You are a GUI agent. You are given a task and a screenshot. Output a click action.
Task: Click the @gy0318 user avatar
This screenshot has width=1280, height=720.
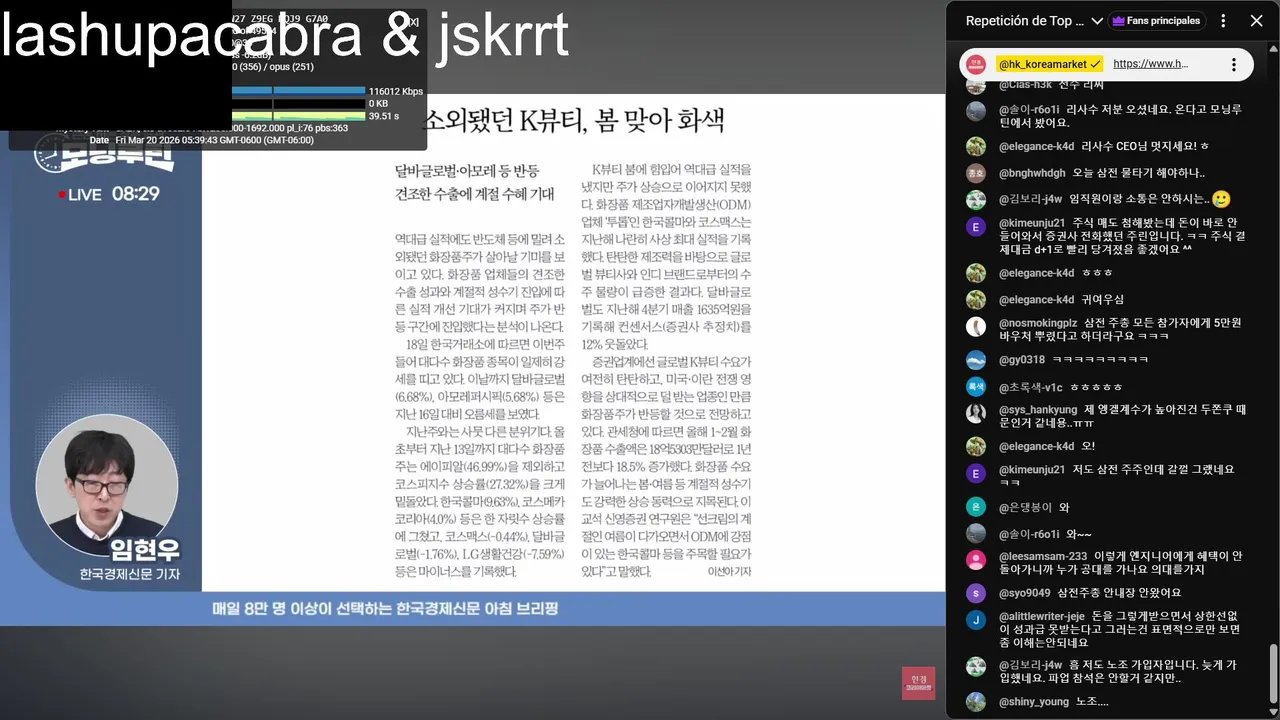point(976,360)
